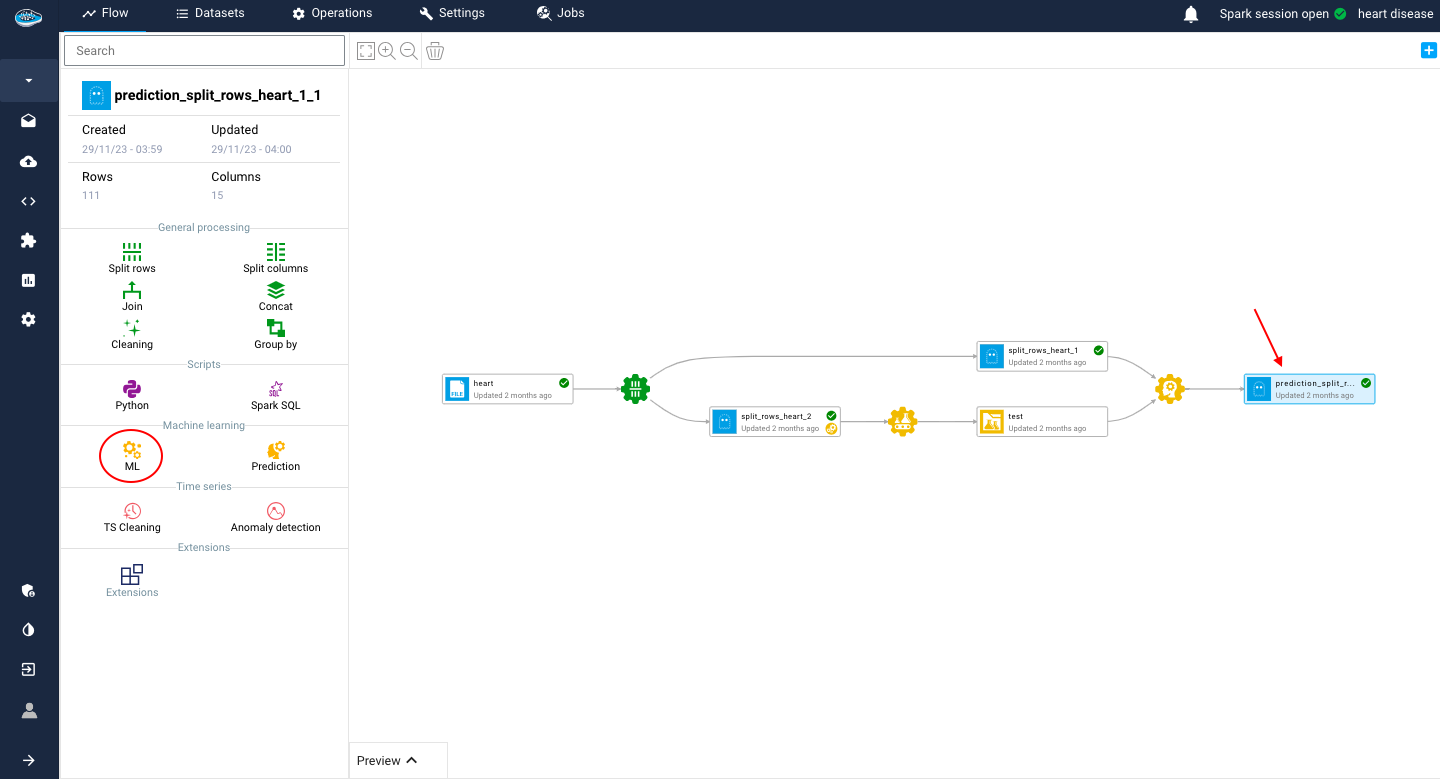Add a Python script step
1440x779 pixels.
point(132,389)
